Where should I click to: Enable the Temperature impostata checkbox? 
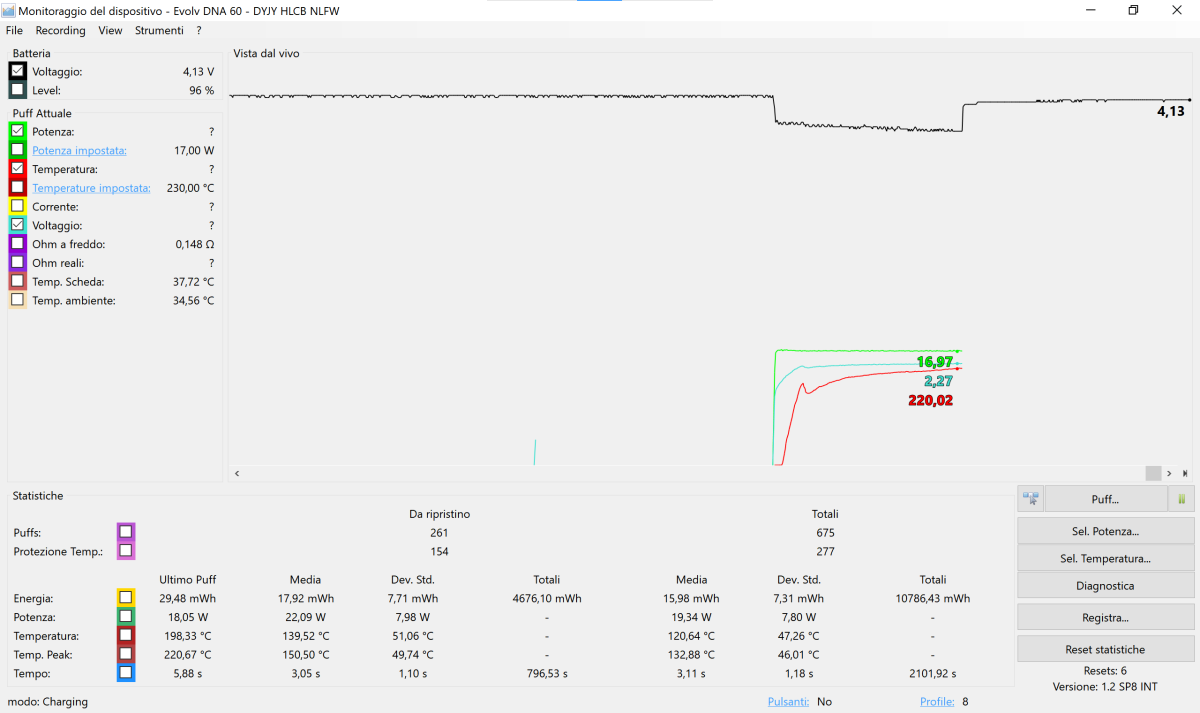[17, 187]
